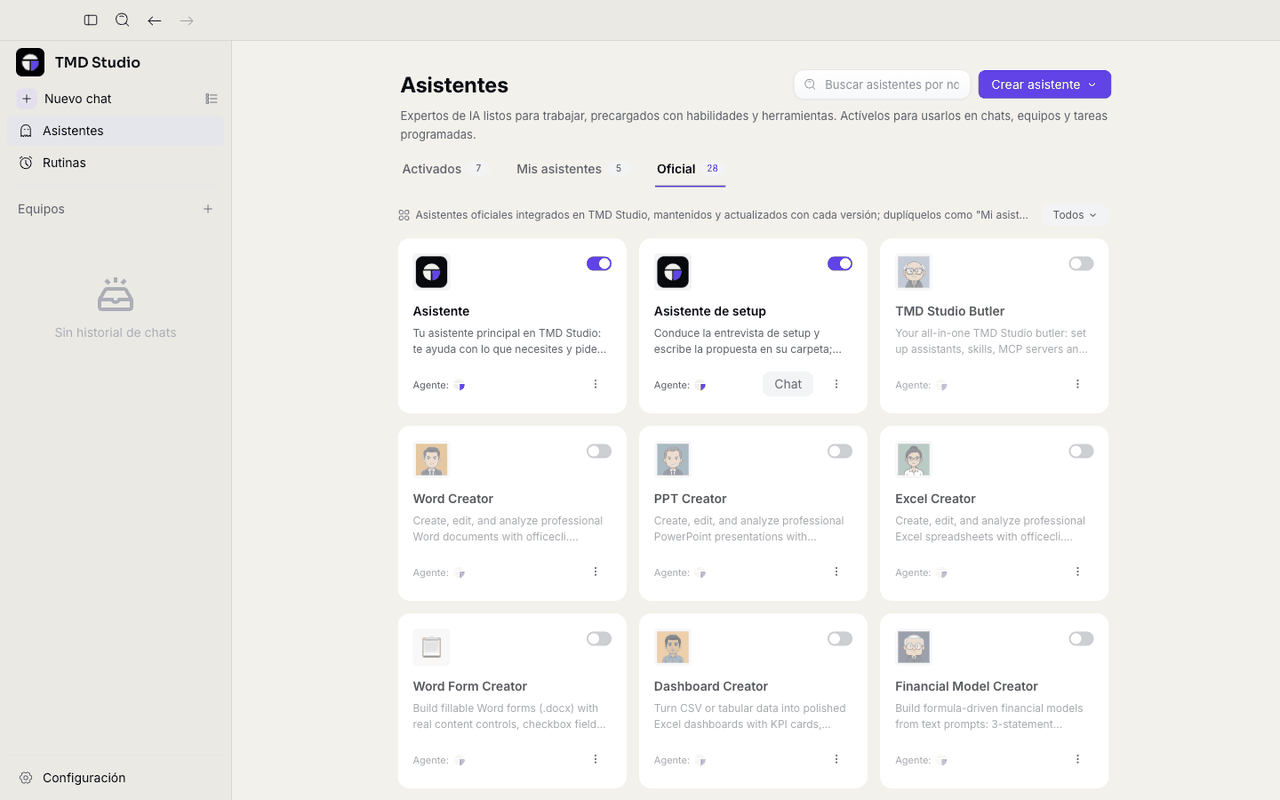This screenshot has width=1280, height=800.
Task: Open more options for Financial Model Creator
Action: [x=1078, y=759]
